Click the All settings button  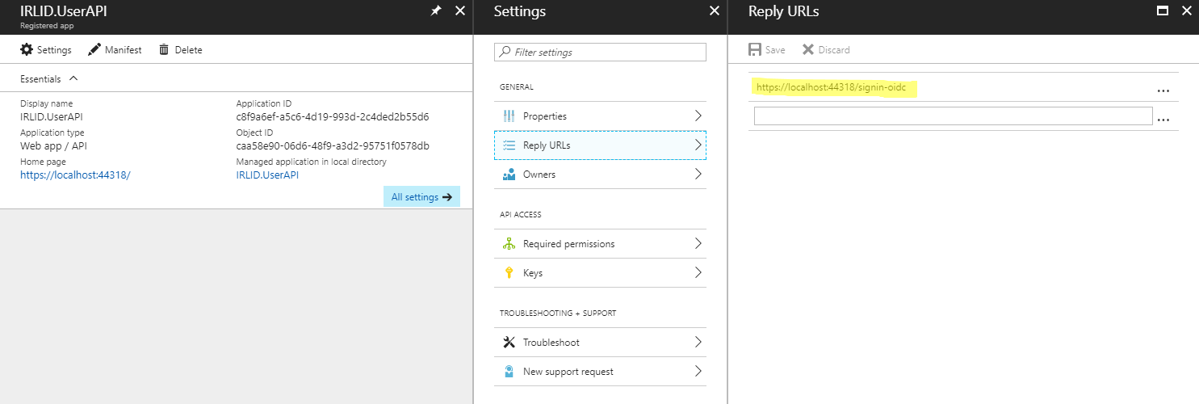pos(421,197)
